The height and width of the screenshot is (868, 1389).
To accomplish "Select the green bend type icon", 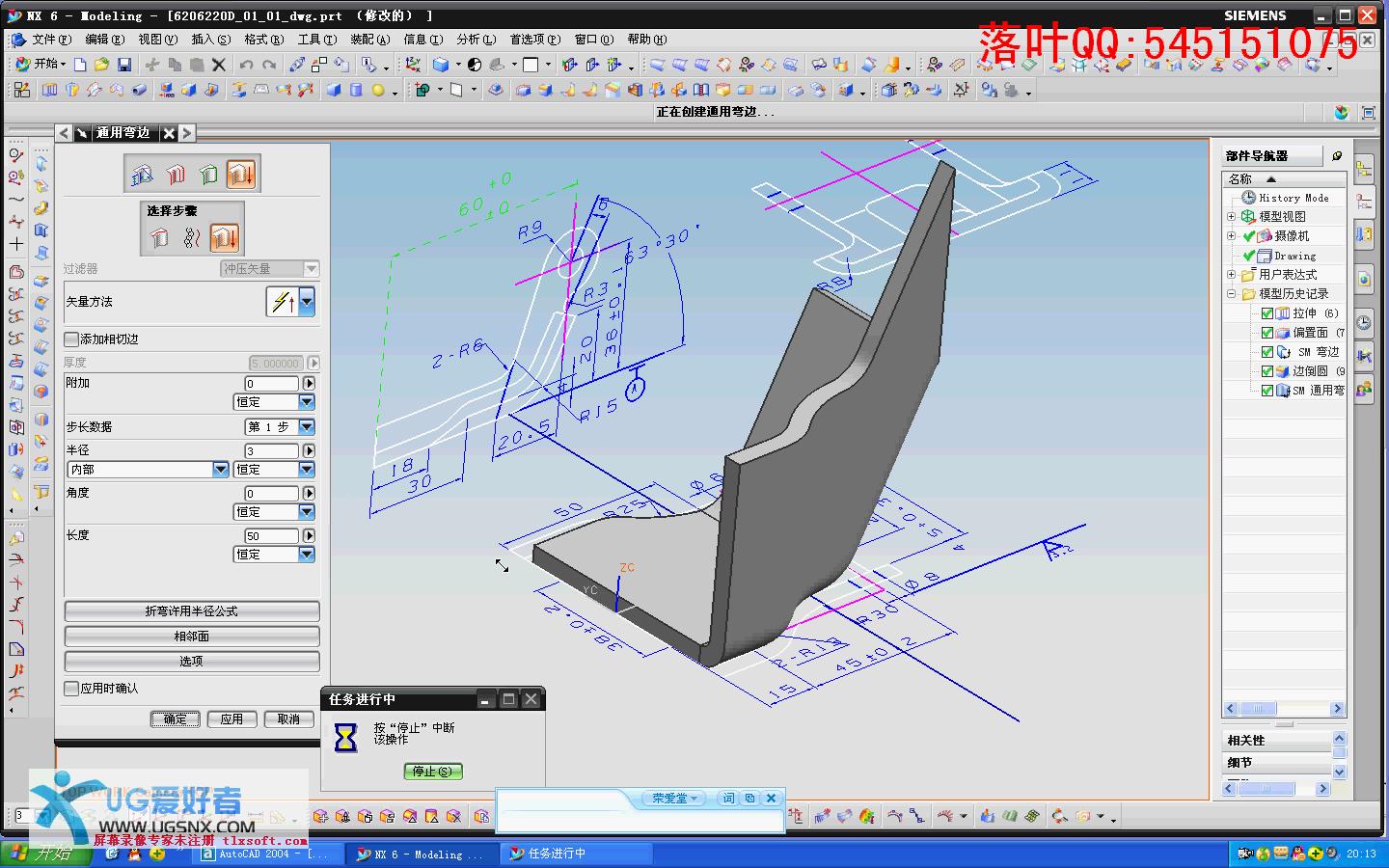I will pos(208,175).
